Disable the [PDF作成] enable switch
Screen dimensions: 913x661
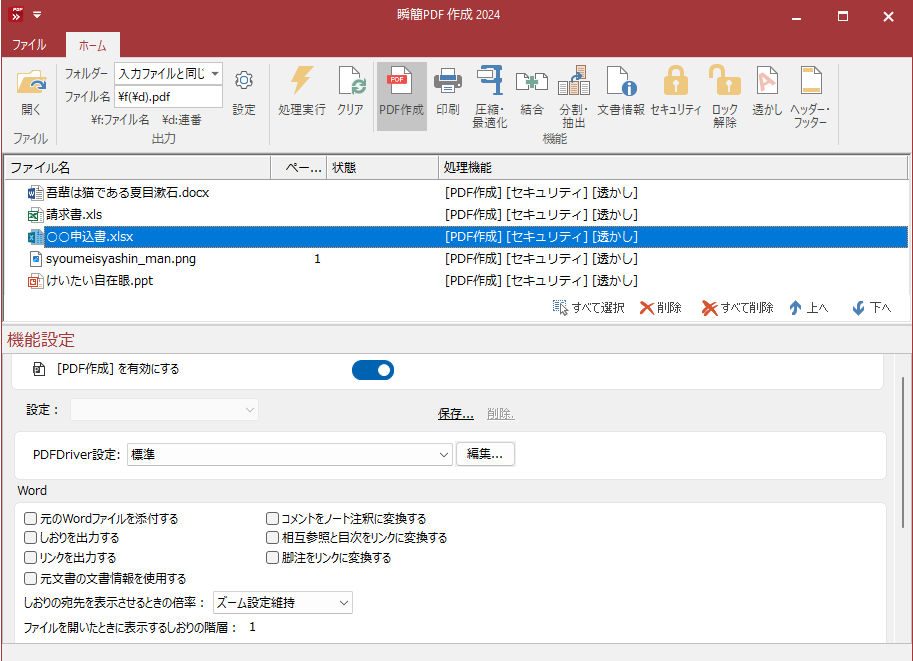pyautogui.click(x=373, y=370)
